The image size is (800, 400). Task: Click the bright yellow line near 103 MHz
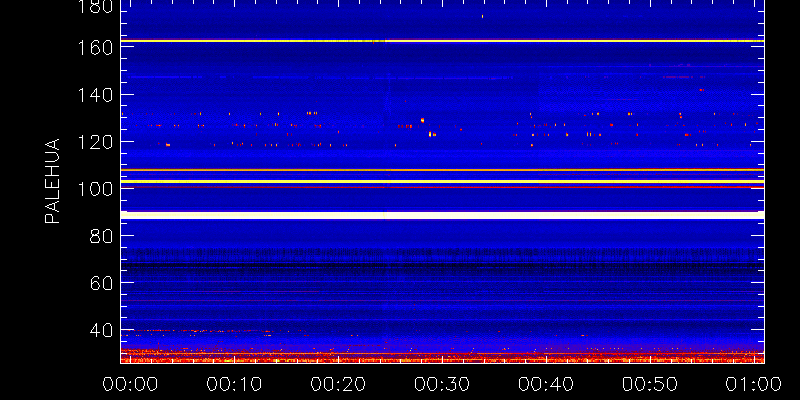tap(442, 181)
